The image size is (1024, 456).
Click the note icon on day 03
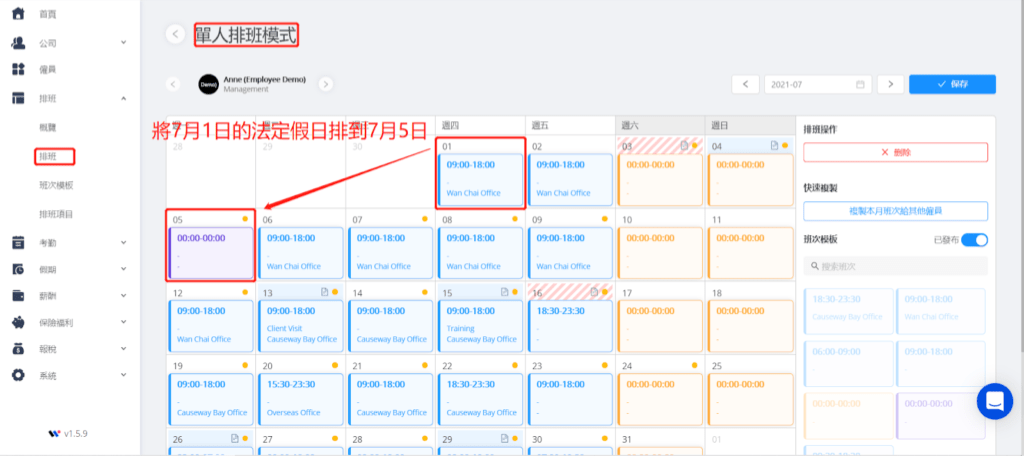coord(684,146)
